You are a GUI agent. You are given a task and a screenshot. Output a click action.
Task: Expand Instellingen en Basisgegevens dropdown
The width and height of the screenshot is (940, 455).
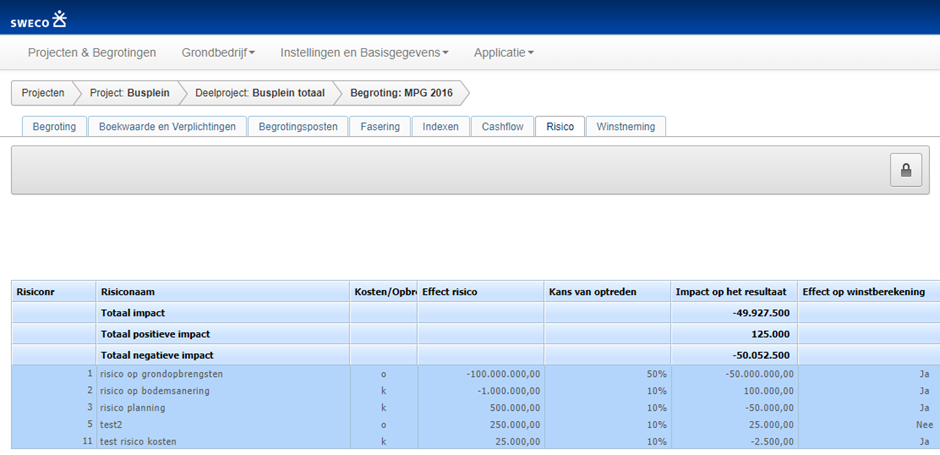pos(364,52)
